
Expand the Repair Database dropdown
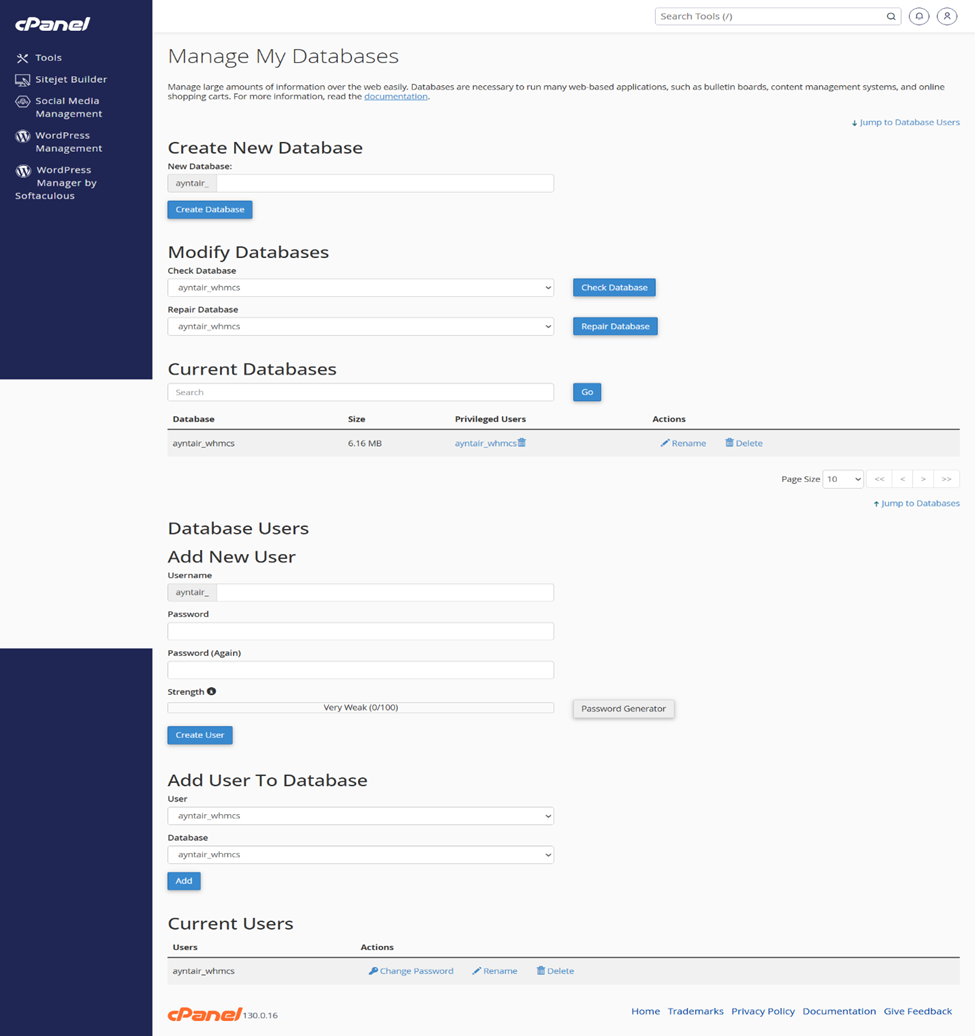pyautogui.click(x=360, y=327)
